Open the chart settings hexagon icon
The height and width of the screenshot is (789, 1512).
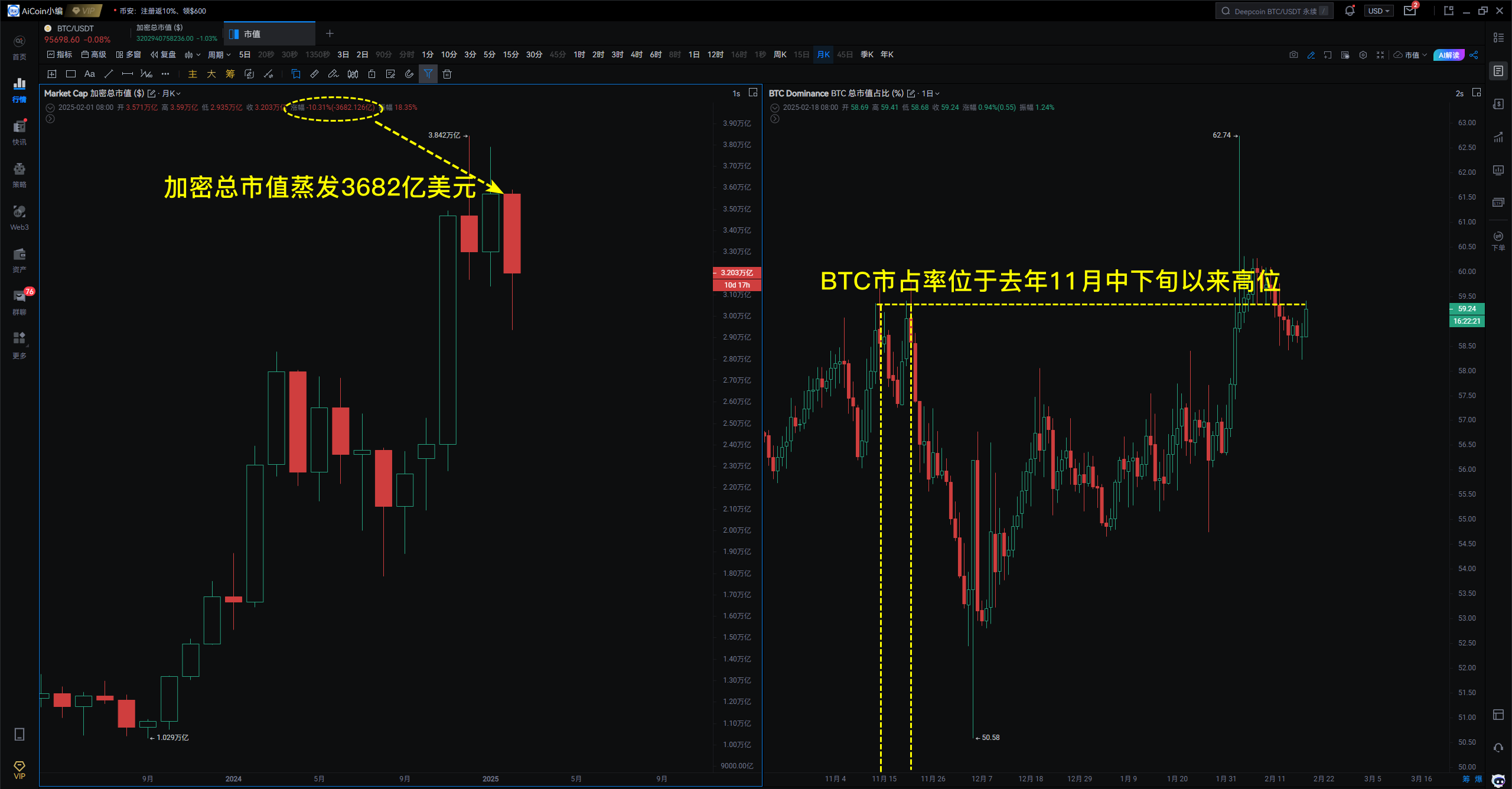1363,55
